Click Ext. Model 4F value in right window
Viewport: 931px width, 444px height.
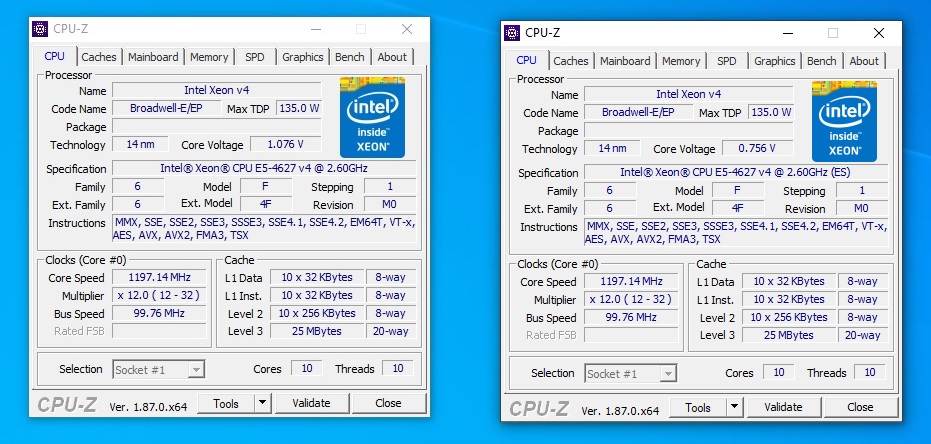click(737, 208)
